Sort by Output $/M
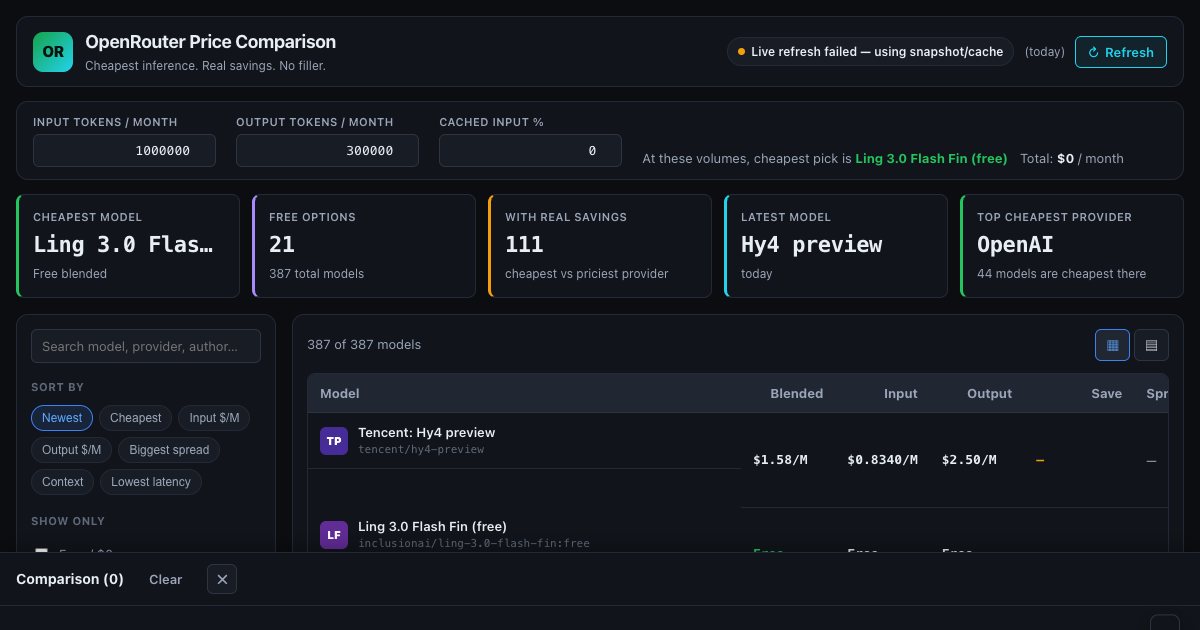The width and height of the screenshot is (1200, 630). (x=71, y=450)
